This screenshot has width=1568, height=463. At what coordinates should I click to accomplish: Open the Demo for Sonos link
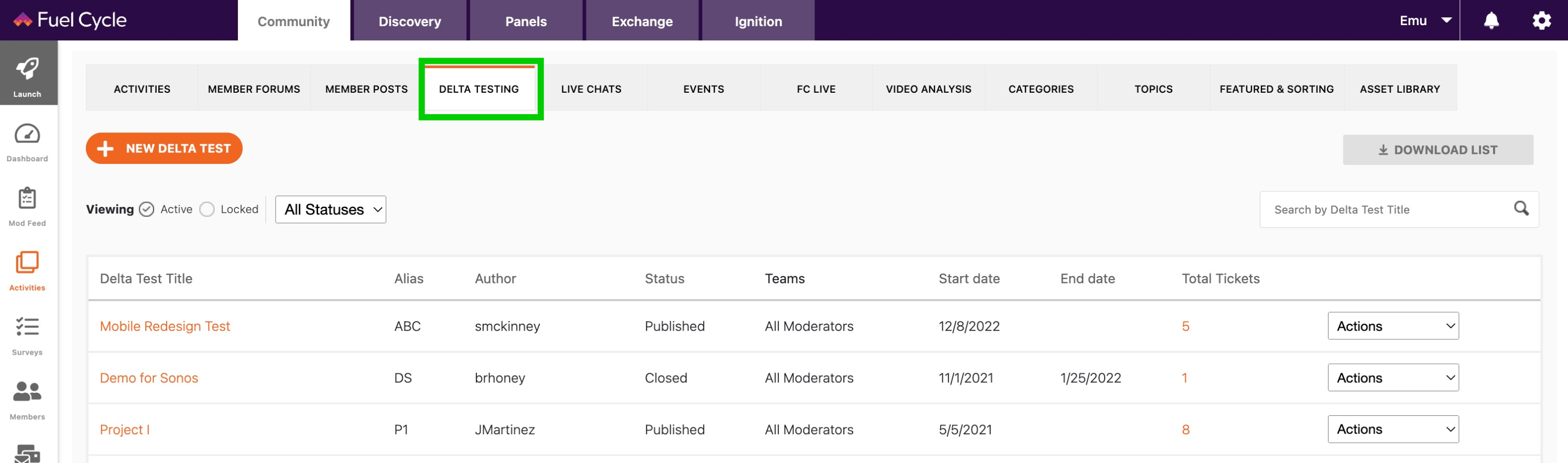(x=149, y=378)
